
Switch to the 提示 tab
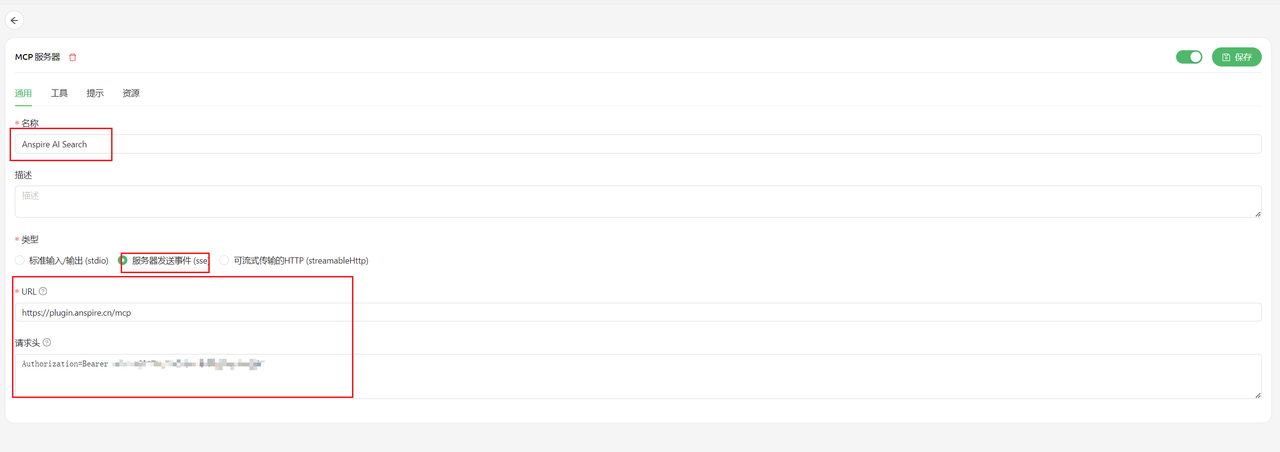pos(95,93)
